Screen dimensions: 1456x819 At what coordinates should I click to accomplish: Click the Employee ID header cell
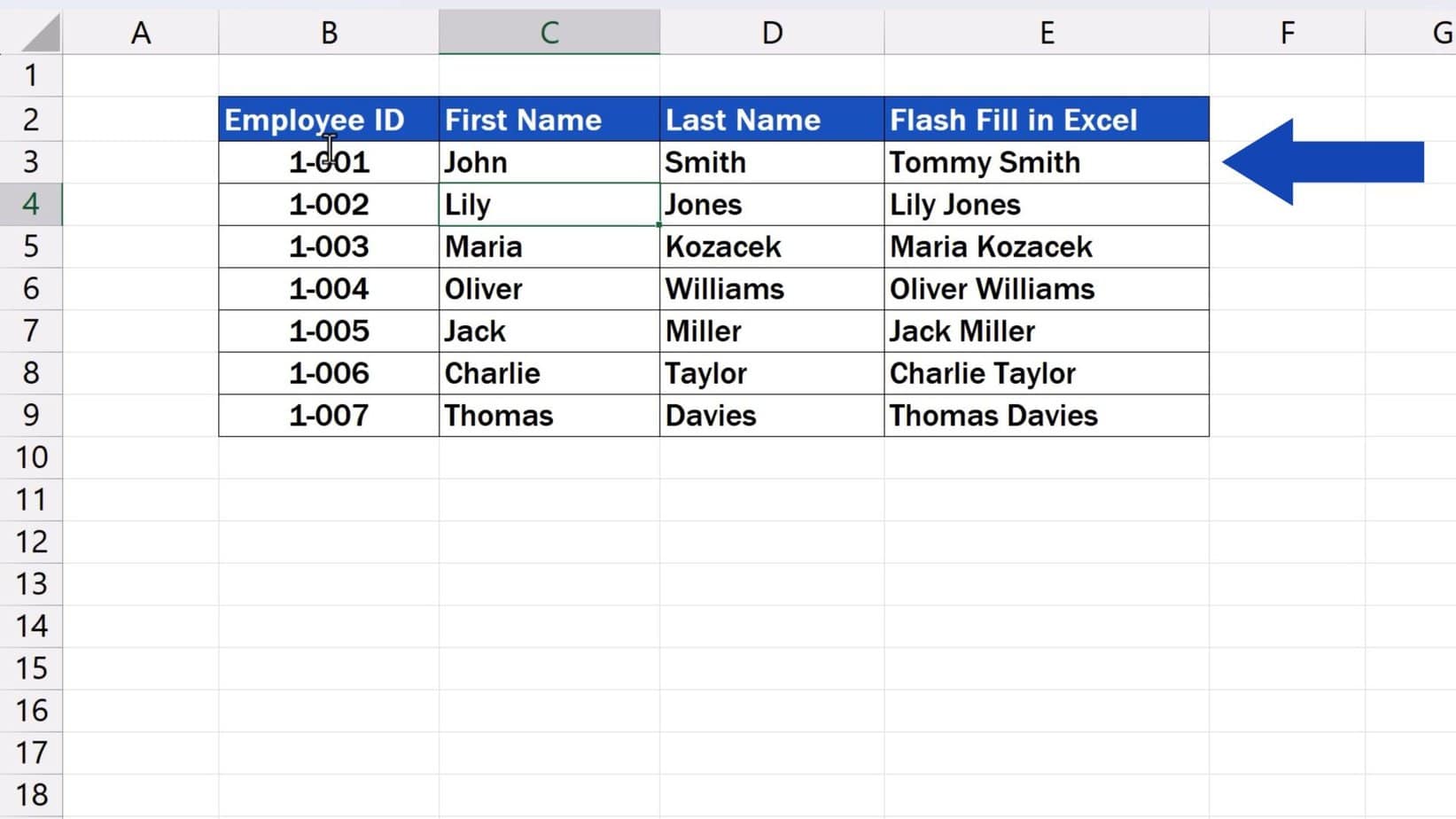point(329,120)
